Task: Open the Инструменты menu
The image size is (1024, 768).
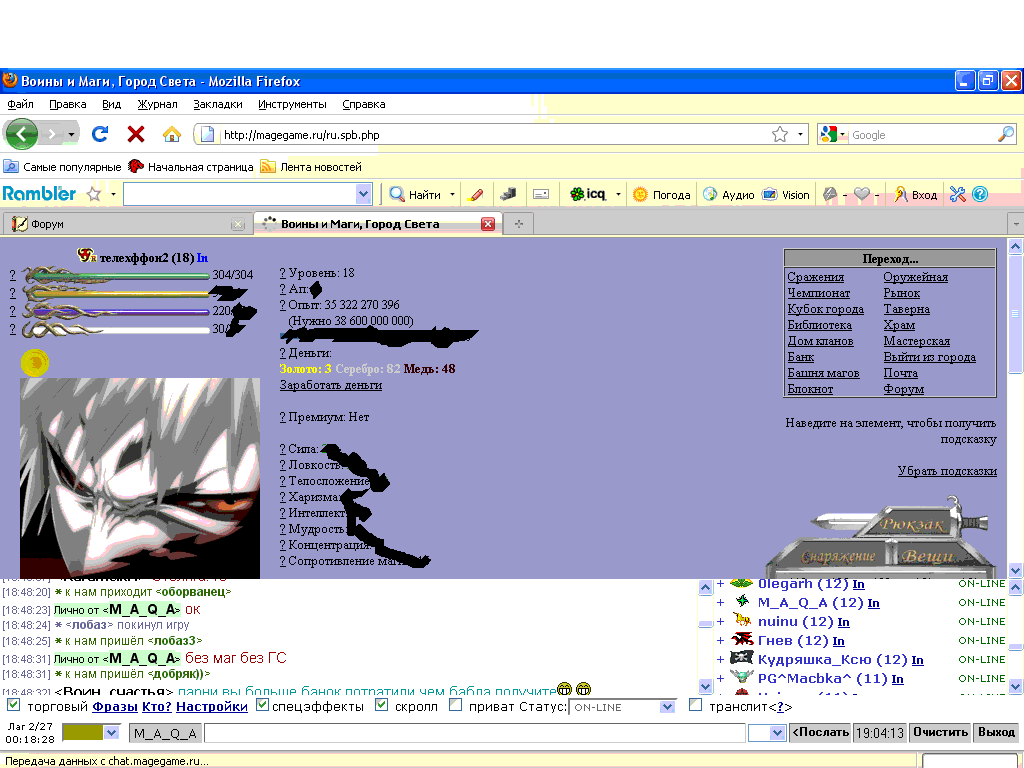Action: click(x=292, y=104)
